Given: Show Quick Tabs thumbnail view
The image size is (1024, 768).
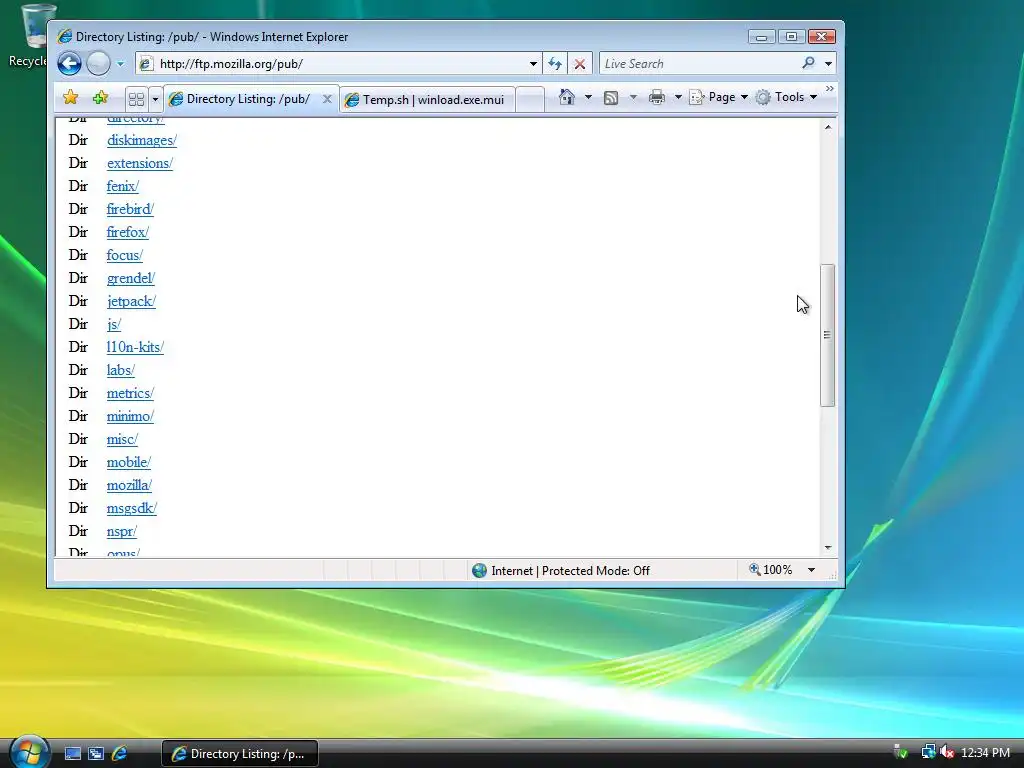Looking at the screenshot, I should tap(136, 99).
